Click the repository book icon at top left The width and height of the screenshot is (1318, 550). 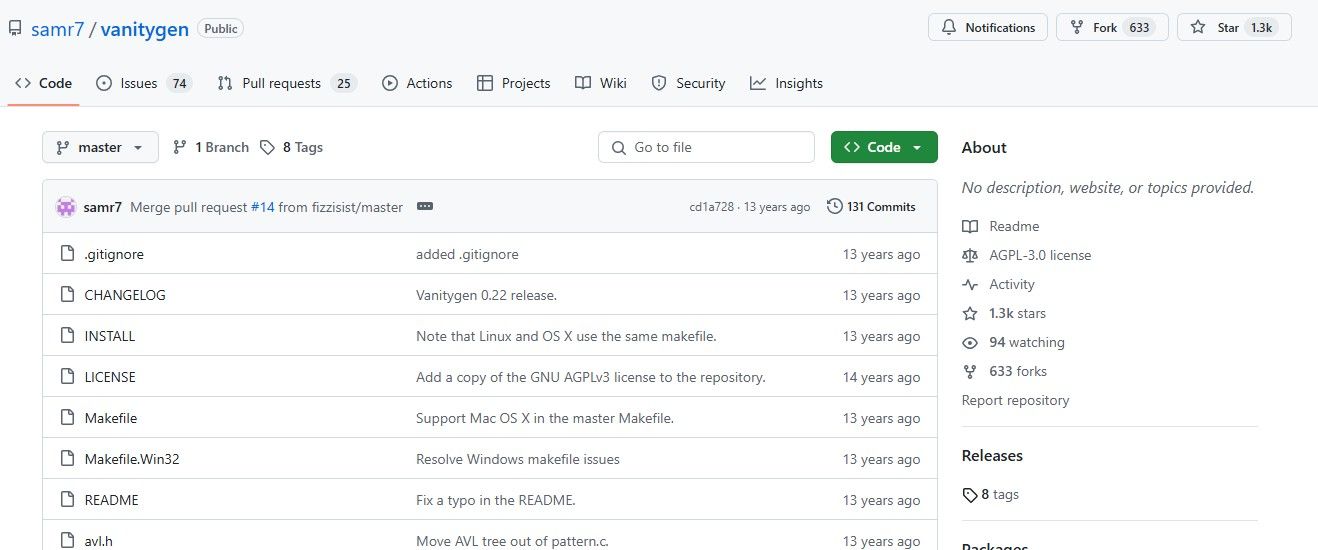(x=15, y=29)
